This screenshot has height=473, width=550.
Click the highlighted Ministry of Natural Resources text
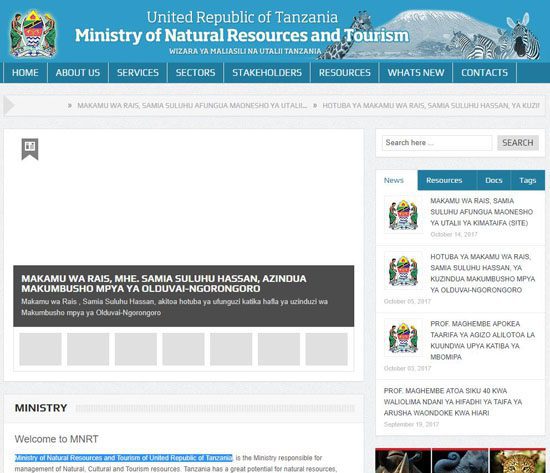[x=123, y=458]
